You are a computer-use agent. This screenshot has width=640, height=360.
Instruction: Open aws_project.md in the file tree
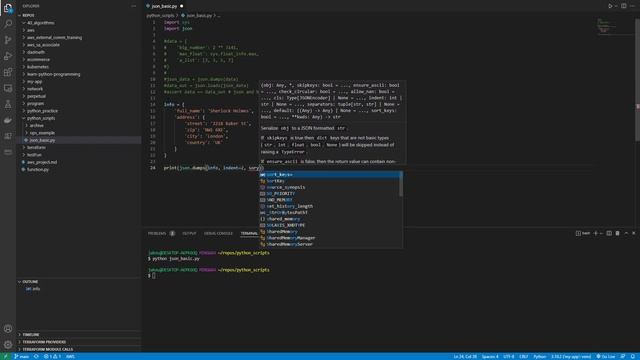[79, 162]
